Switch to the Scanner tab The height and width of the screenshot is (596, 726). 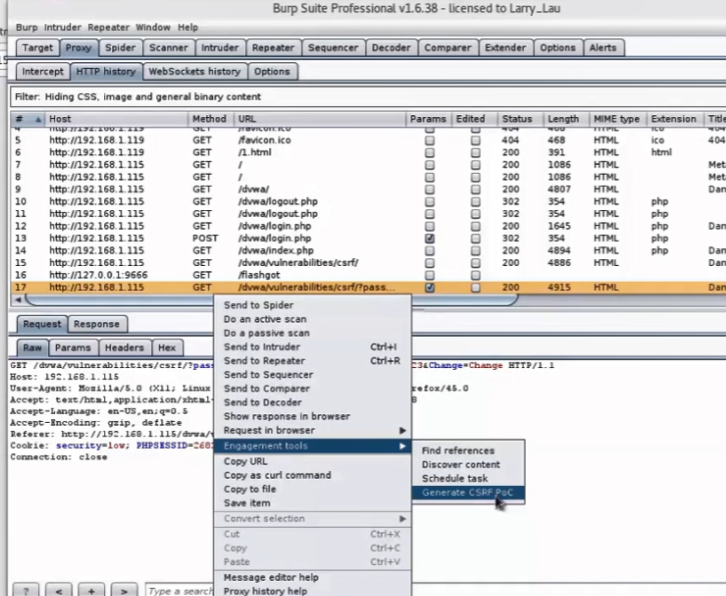pyautogui.click(x=168, y=48)
